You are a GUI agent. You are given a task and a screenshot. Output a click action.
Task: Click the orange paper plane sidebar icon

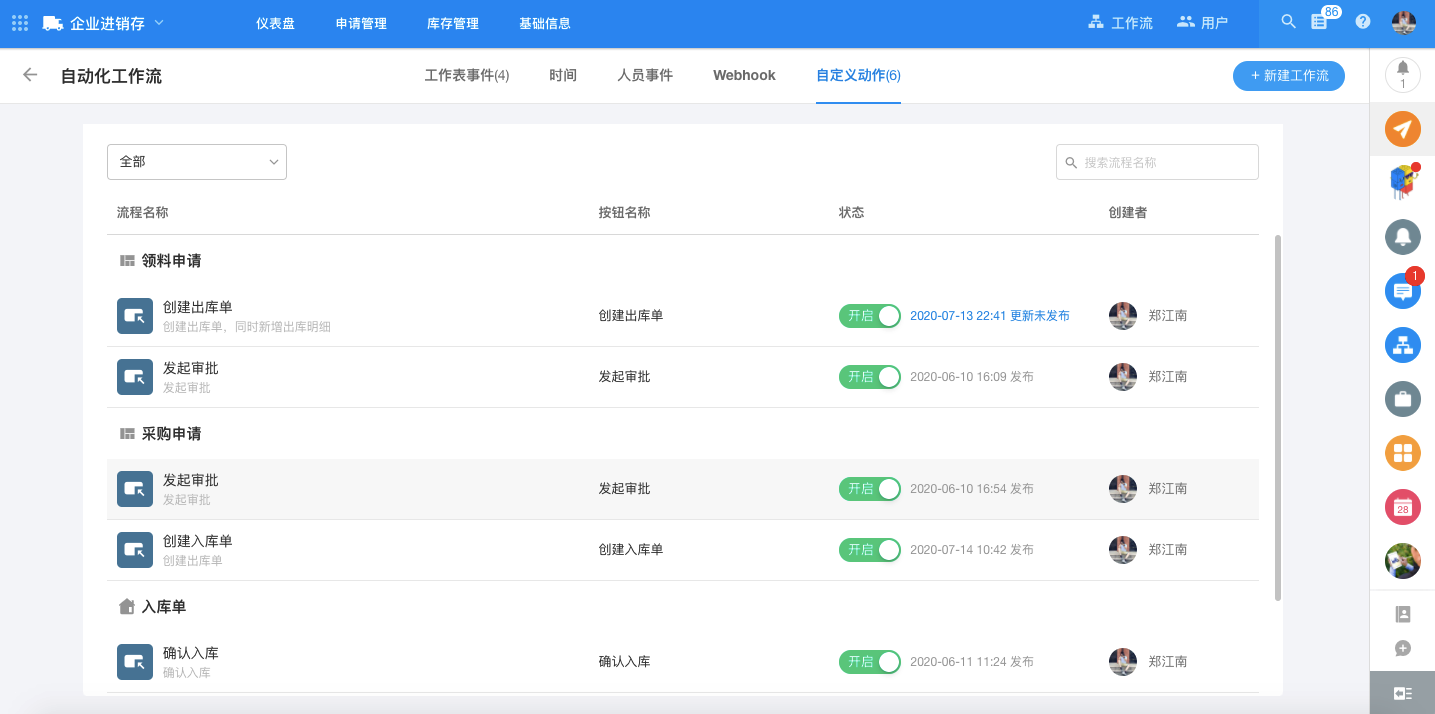[1402, 129]
